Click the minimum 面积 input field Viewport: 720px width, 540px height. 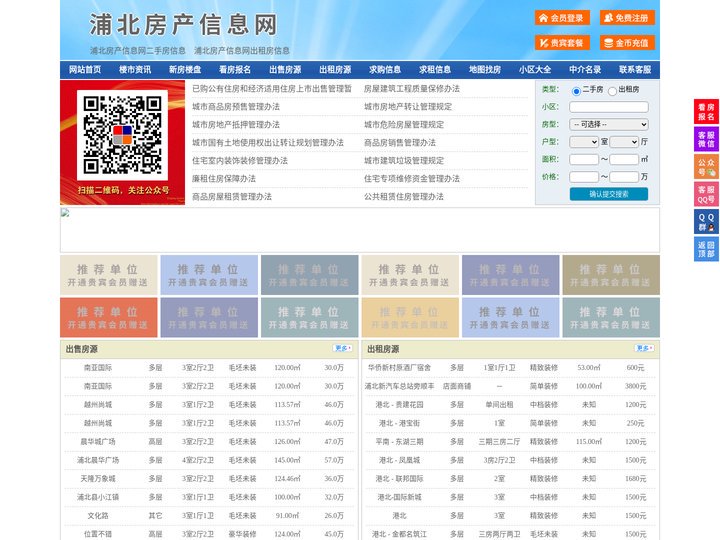584,159
